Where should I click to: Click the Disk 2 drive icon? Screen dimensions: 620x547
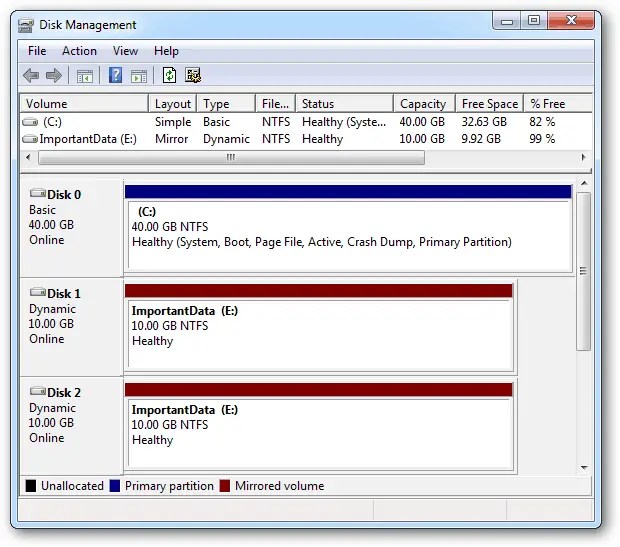pyautogui.click(x=38, y=391)
